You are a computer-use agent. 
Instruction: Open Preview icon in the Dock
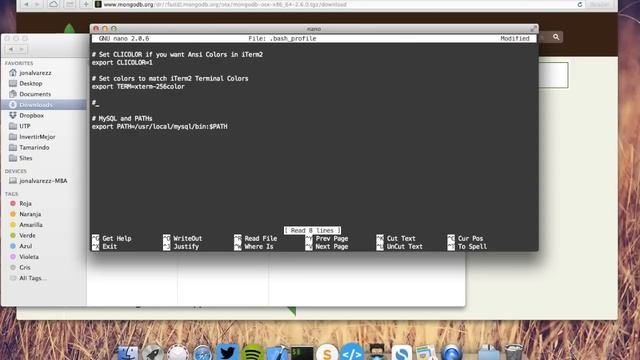(x=426, y=353)
